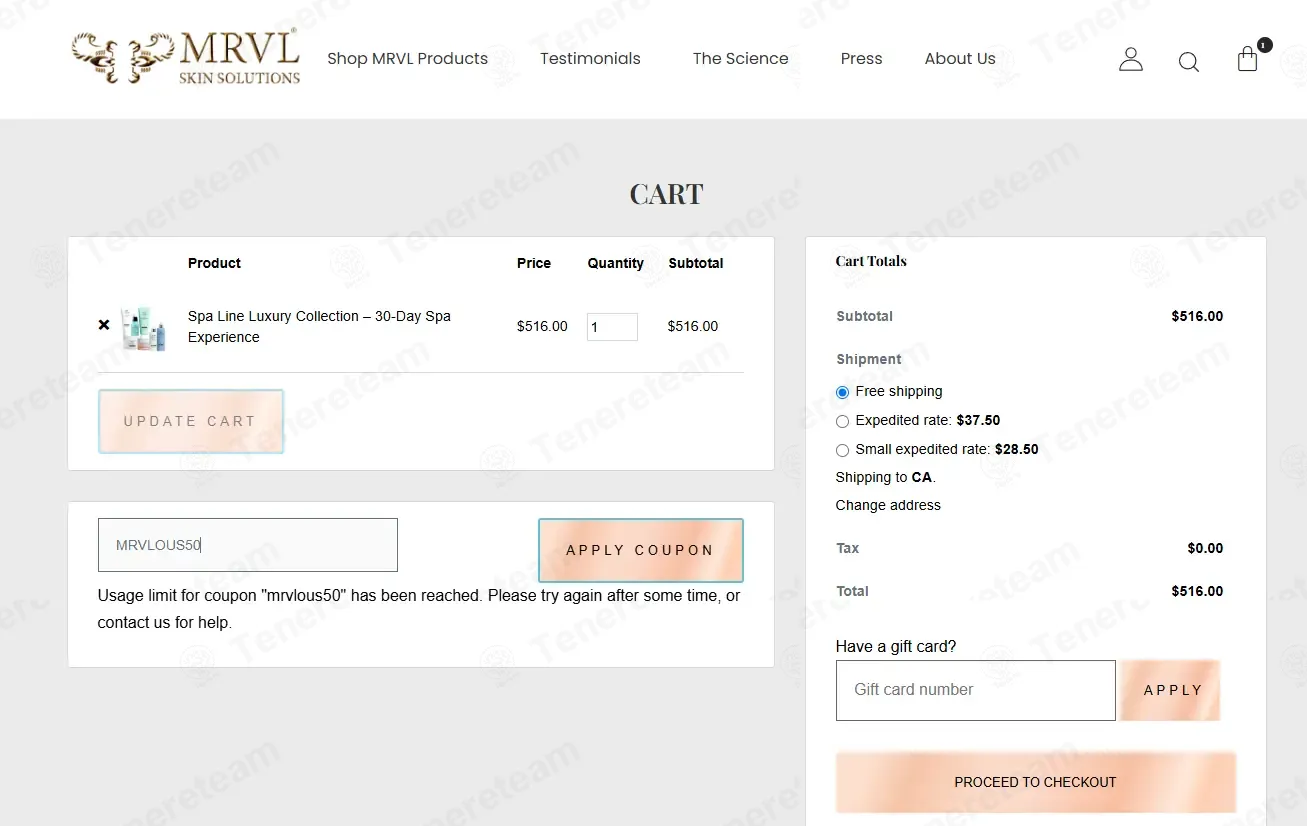Click the Spa Line product thumbnail
This screenshot has width=1307, height=826.
143,328
